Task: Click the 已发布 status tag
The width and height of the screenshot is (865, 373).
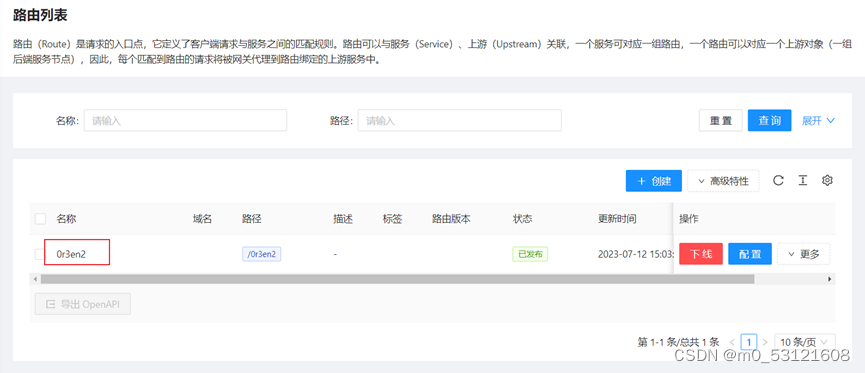Action: tap(530, 254)
